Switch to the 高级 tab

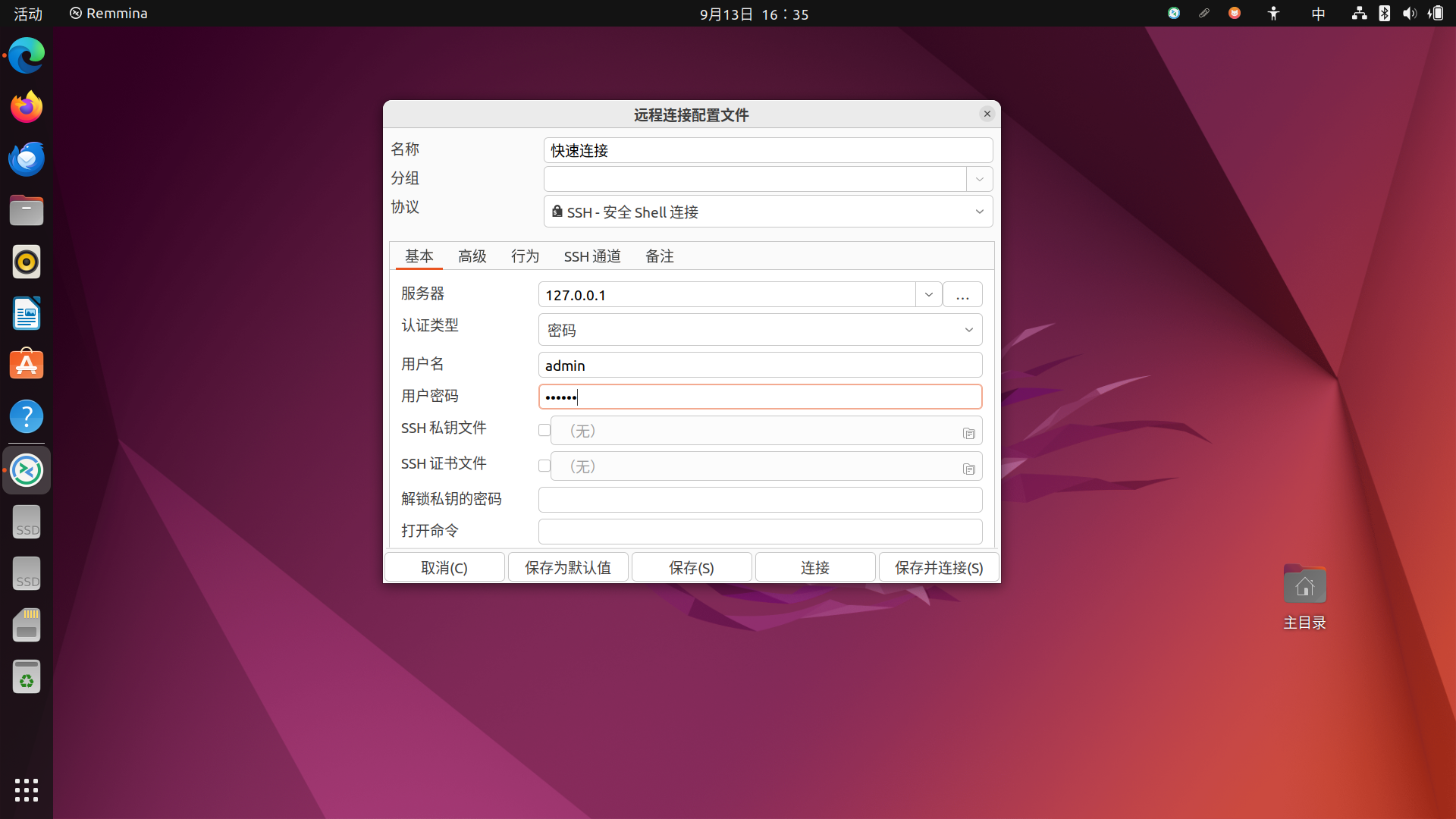[x=472, y=256]
